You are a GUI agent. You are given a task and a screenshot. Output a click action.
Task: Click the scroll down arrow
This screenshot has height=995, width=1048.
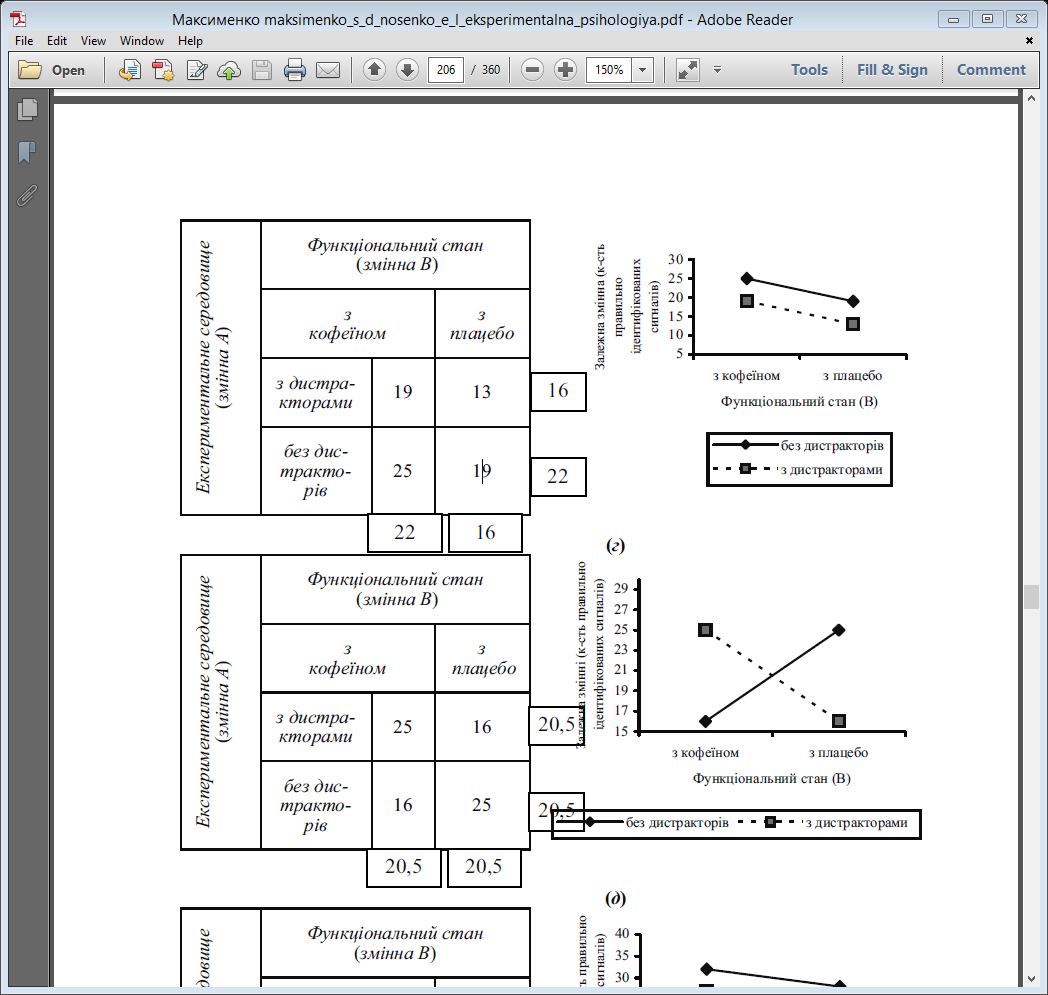[x=1031, y=979]
